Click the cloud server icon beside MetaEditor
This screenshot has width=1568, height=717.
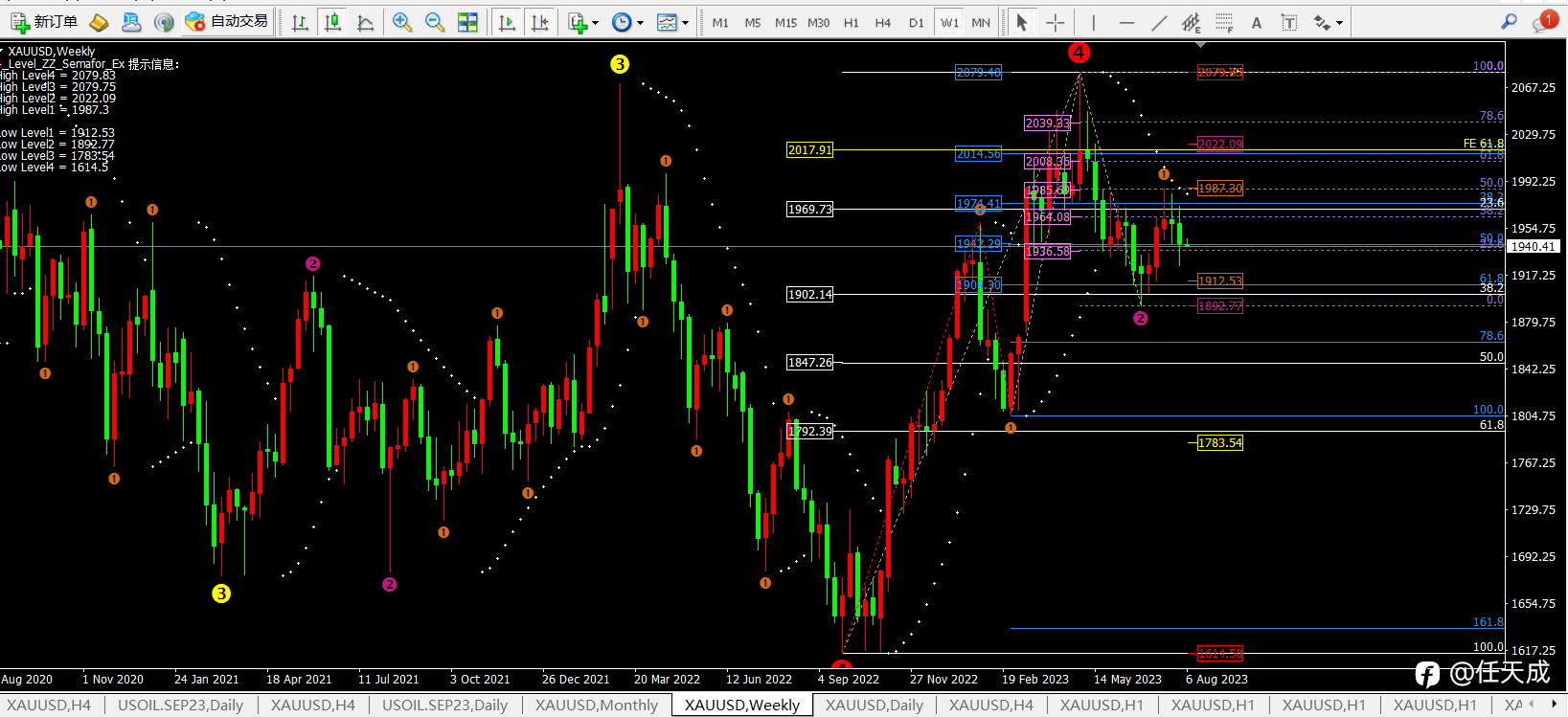pos(131,22)
